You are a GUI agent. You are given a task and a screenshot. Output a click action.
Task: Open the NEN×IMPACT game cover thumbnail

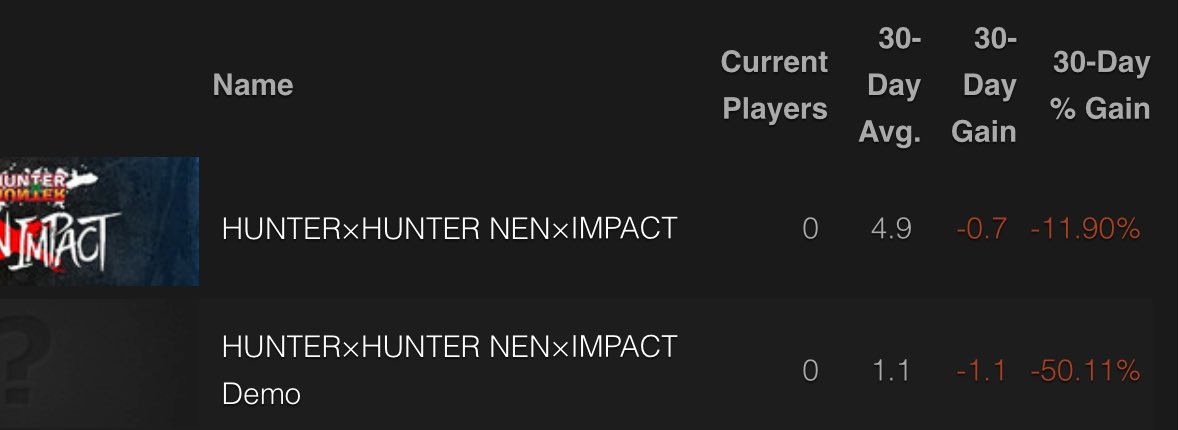click(x=99, y=220)
